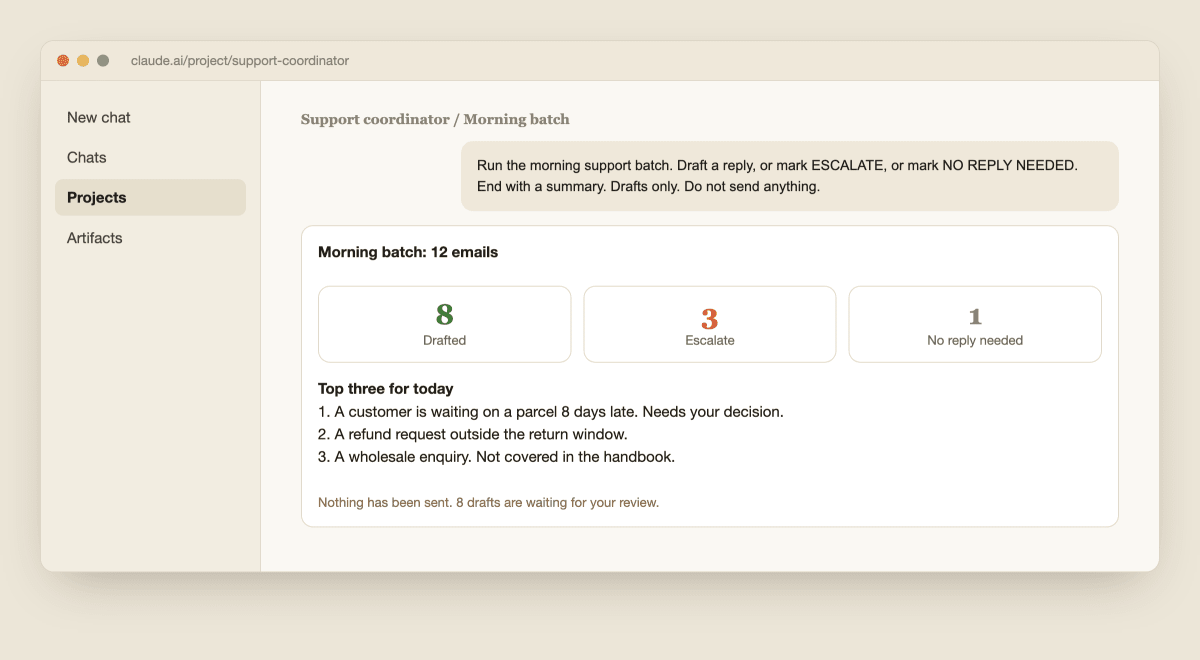Click the 'Top three for today' heading

point(386,388)
